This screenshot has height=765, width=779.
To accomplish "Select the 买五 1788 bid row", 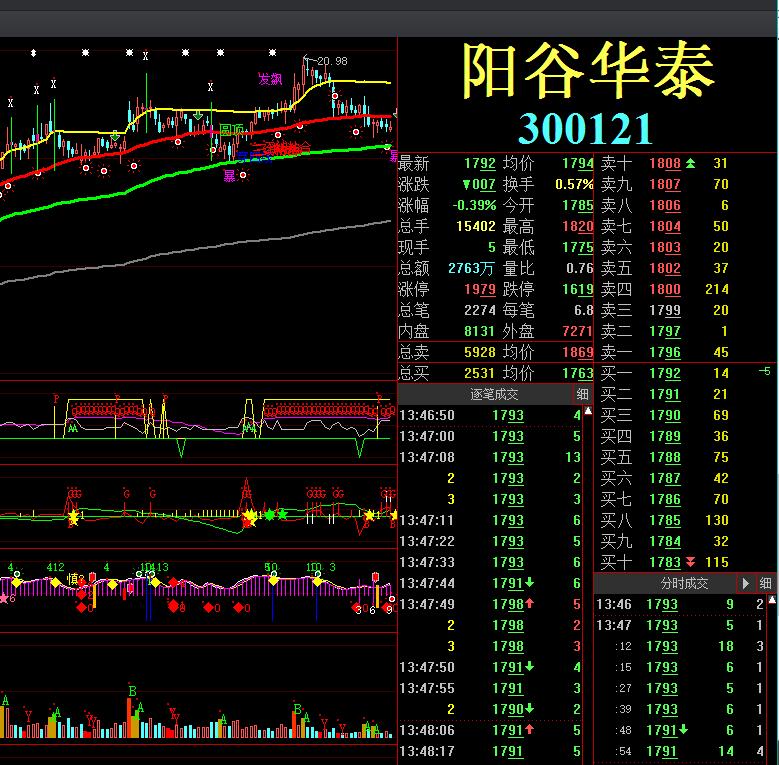I will pyautogui.click(x=685, y=457).
